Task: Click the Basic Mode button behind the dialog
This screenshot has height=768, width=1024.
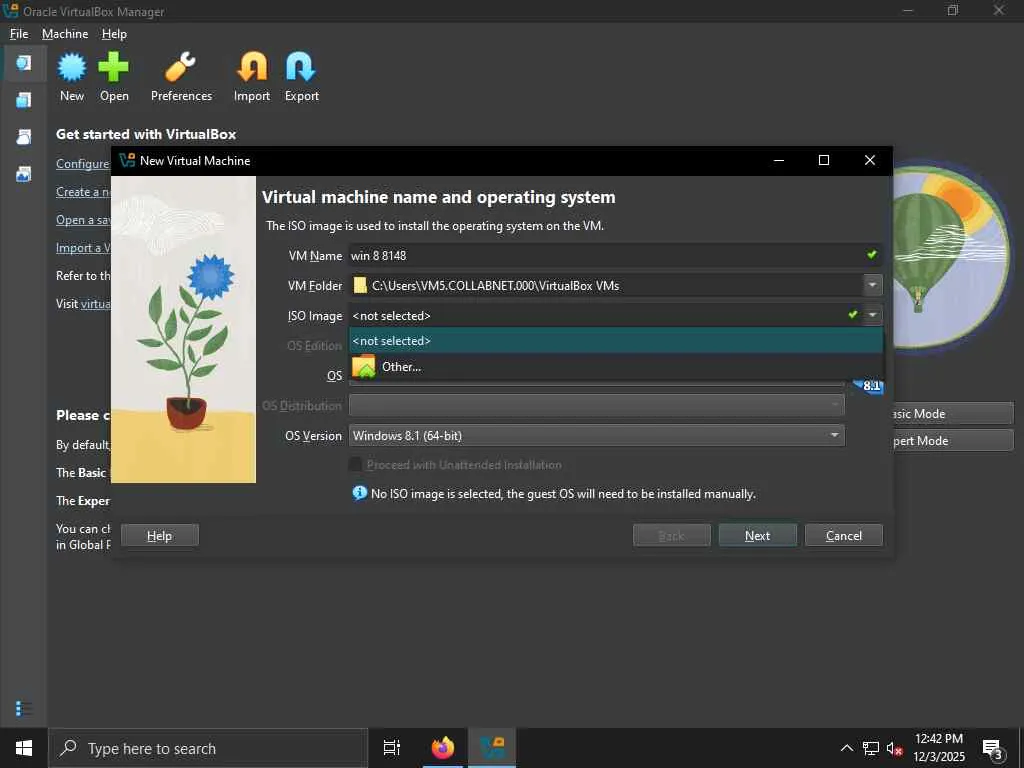Action: (953, 413)
